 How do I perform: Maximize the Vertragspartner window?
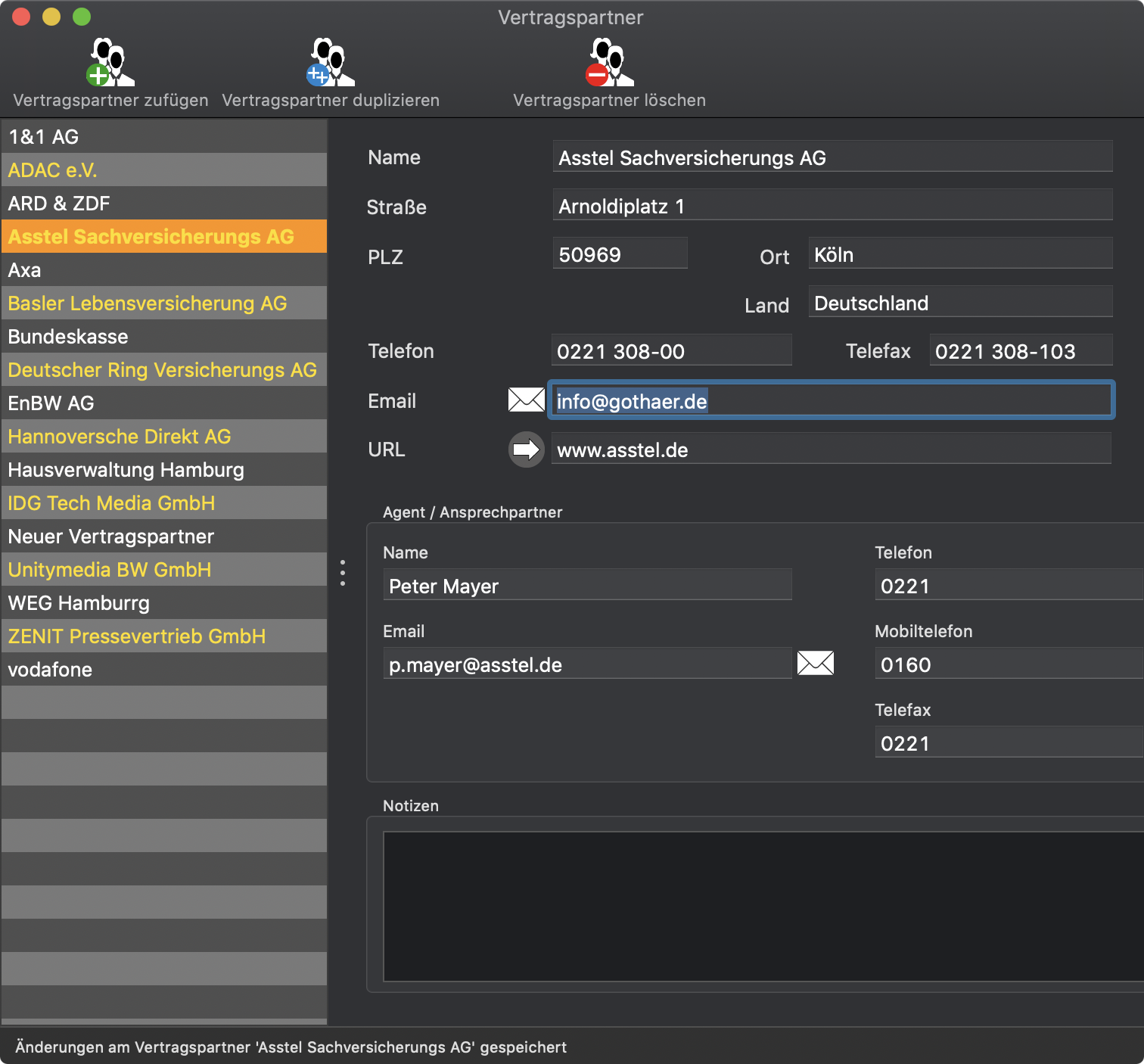click(82, 17)
